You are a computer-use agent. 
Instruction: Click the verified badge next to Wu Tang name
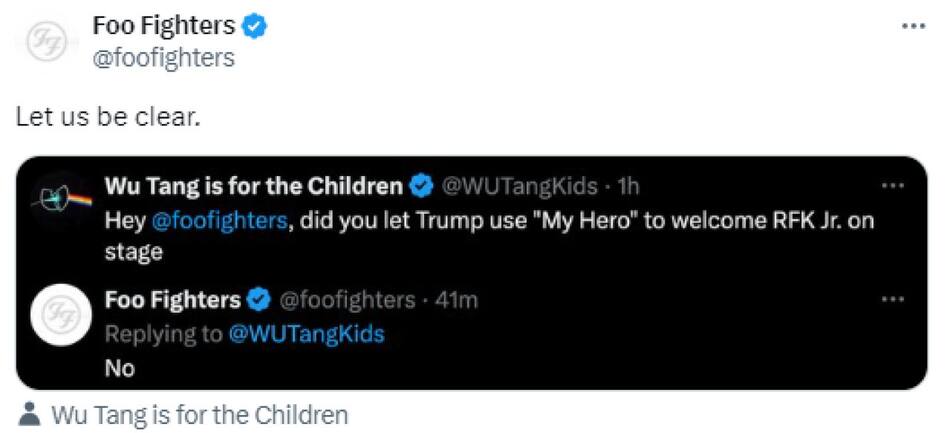point(423,186)
